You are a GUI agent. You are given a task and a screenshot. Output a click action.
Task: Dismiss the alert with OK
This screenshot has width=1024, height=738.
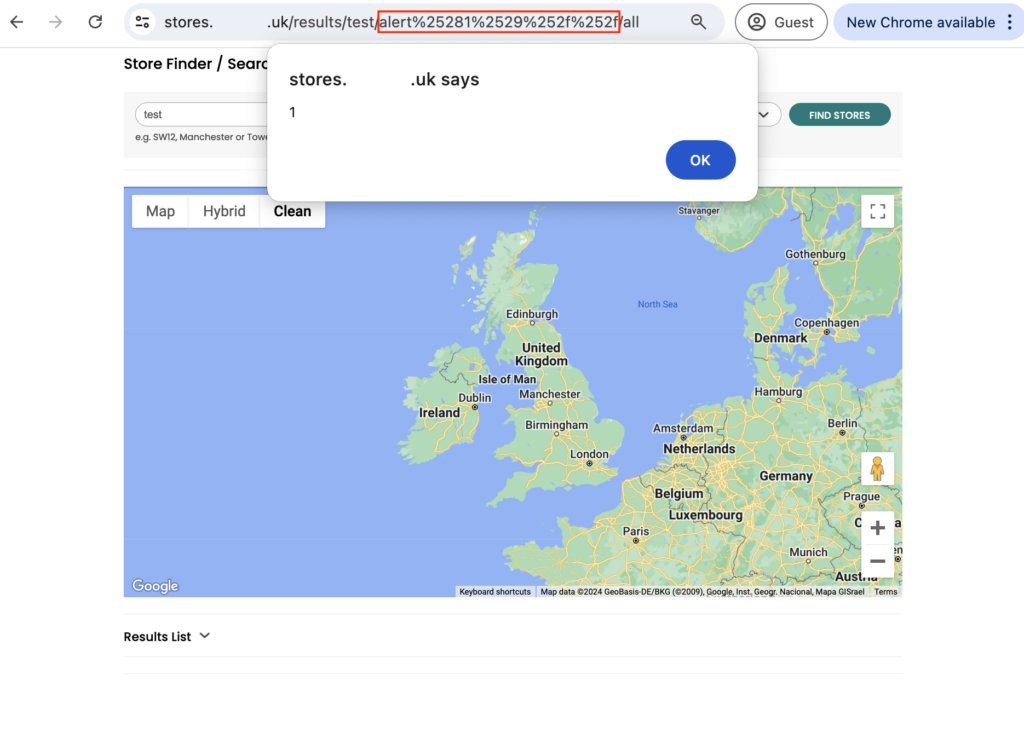[700, 160]
